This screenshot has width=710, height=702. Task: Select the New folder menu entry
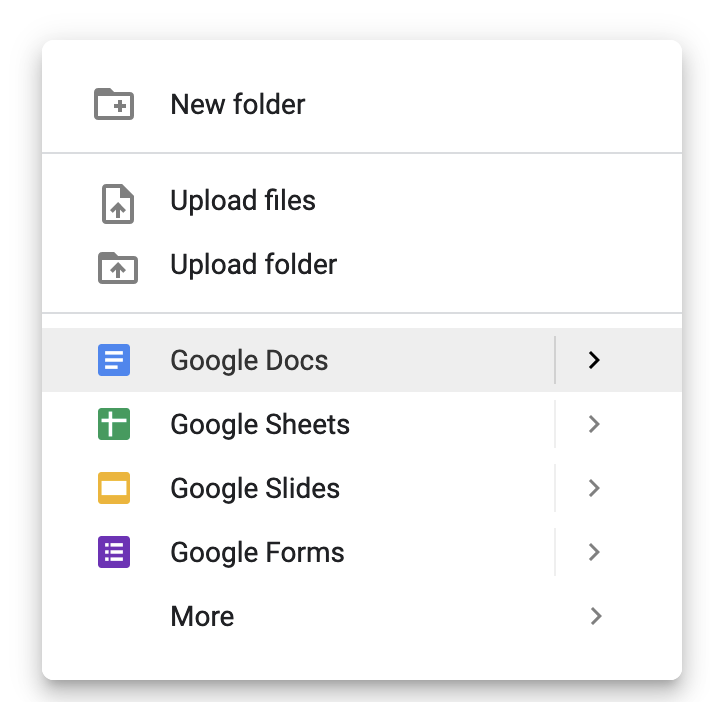(x=238, y=104)
